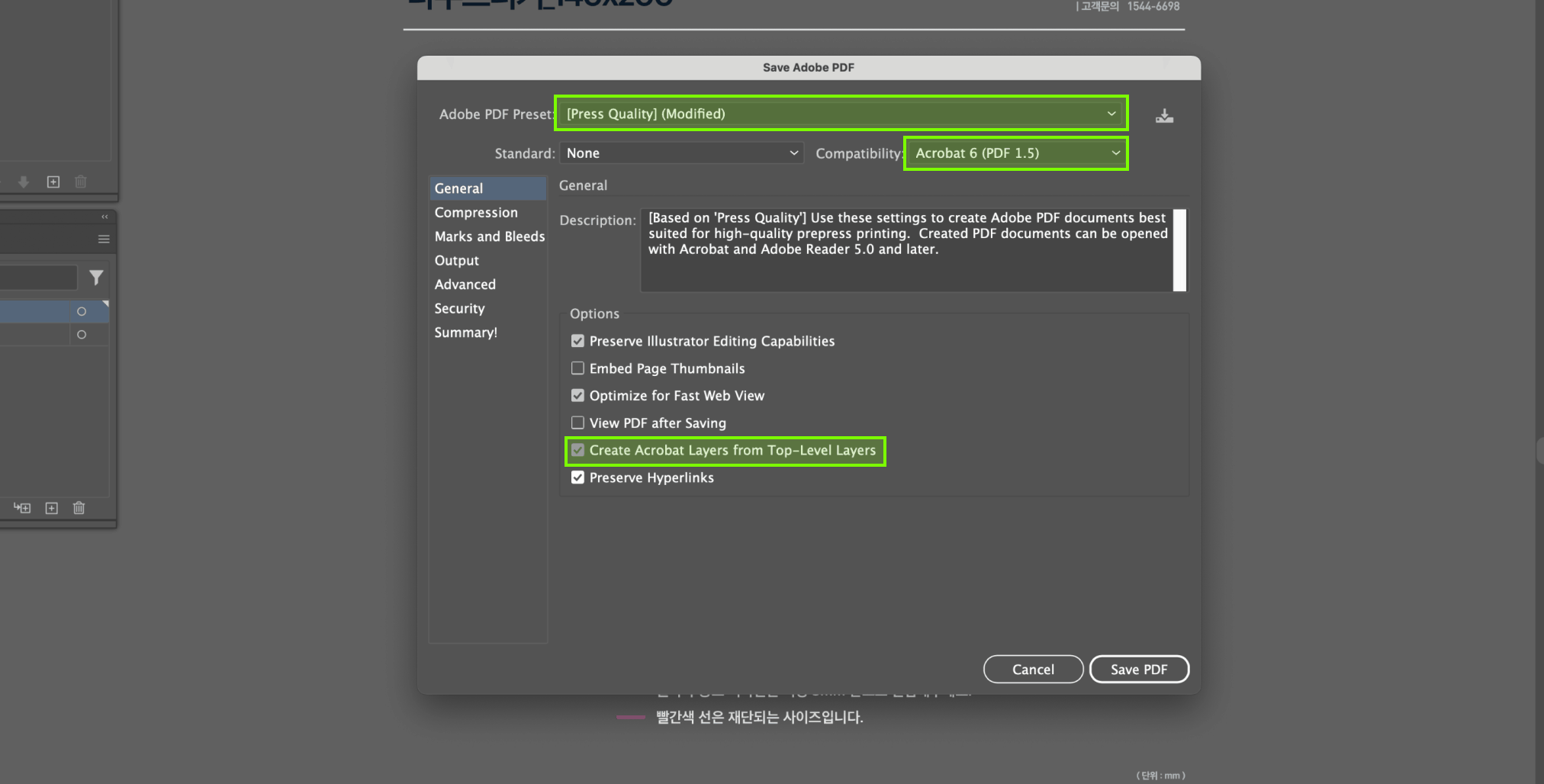Image resolution: width=1544 pixels, height=784 pixels.
Task: Open the Standard dropdown showing None
Action: click(x=681, y=153)
